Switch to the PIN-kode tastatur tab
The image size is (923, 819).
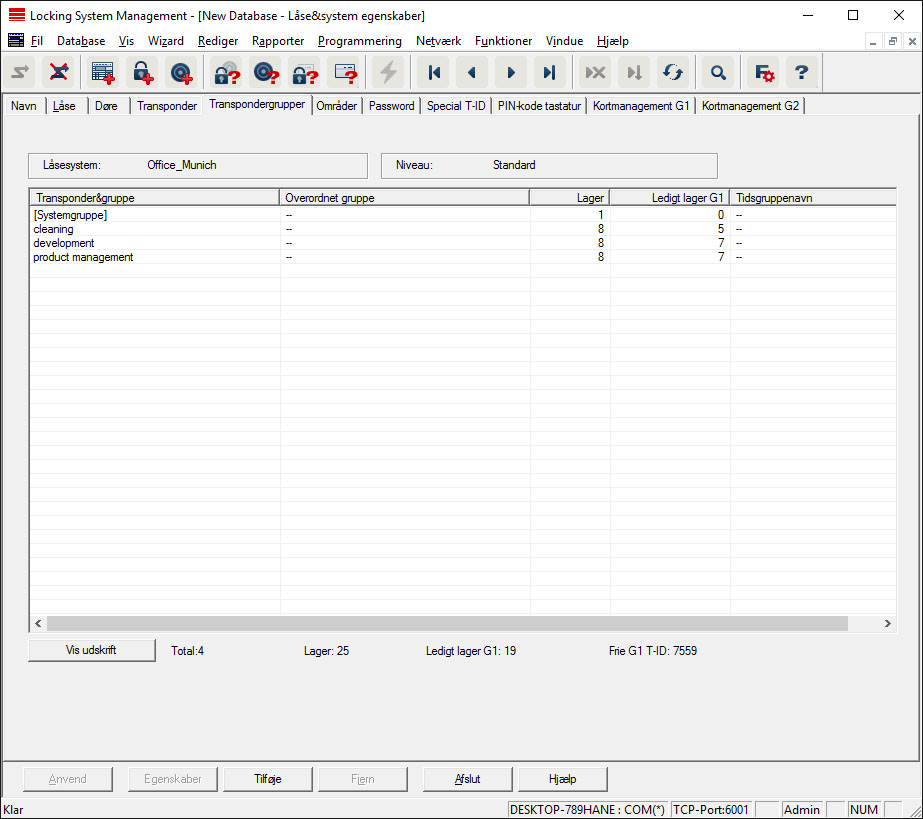pyautogui.click(x=539, y=106)
